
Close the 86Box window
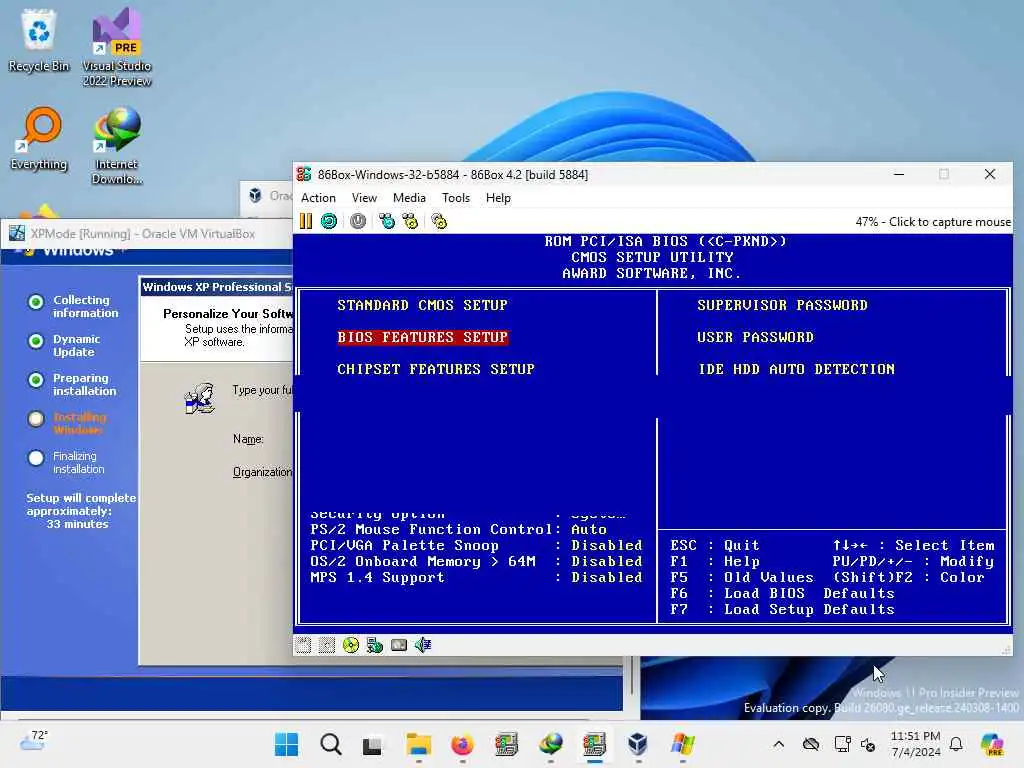(x=989, y=174)
